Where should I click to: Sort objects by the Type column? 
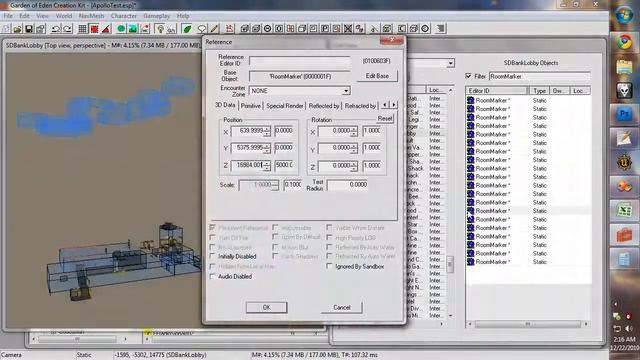pyautogui.click(x=539, y=91)
